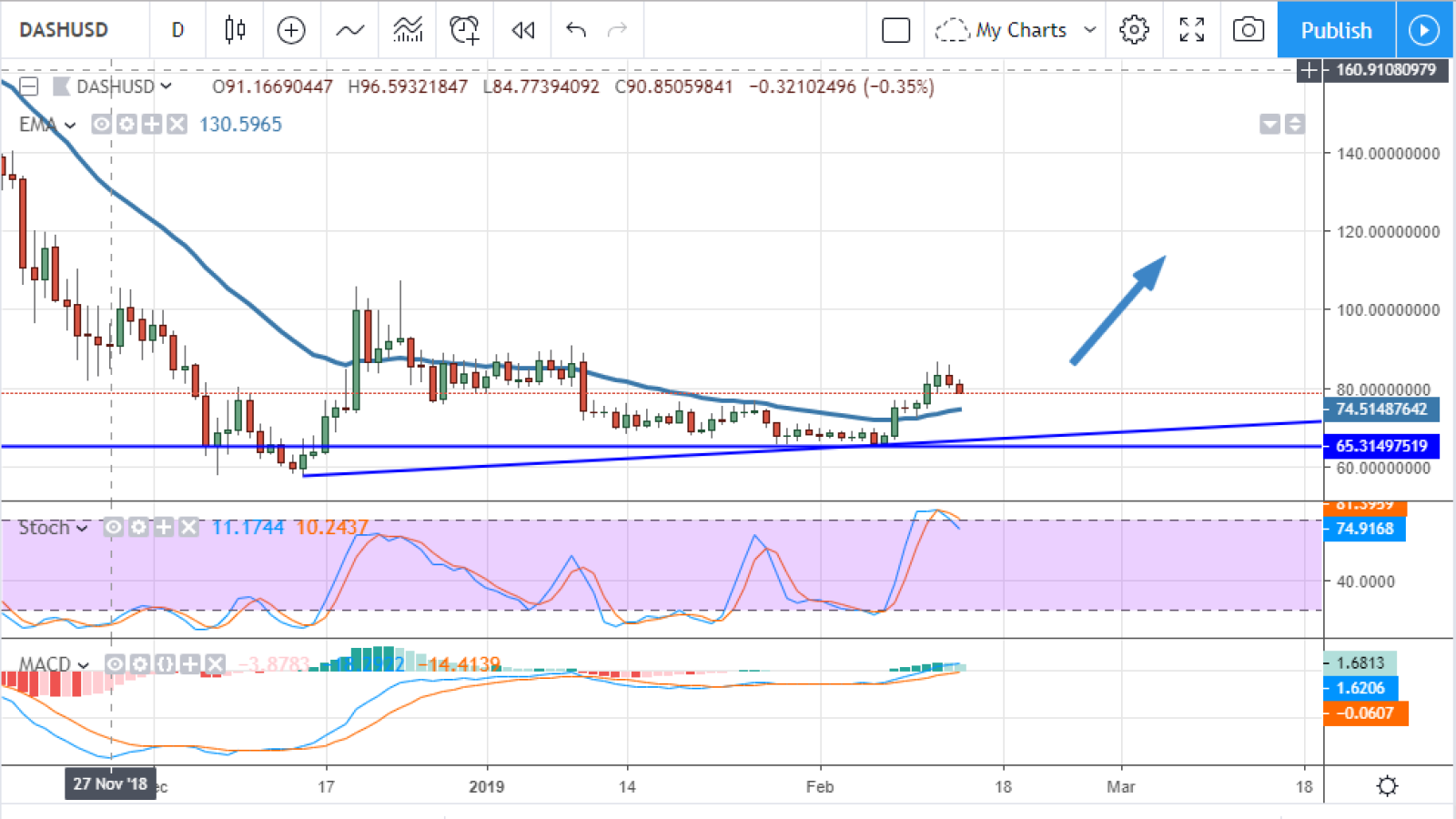1456x819 pixels.
Task: Click the EMA value 130.5965
Action: point(240,124)
